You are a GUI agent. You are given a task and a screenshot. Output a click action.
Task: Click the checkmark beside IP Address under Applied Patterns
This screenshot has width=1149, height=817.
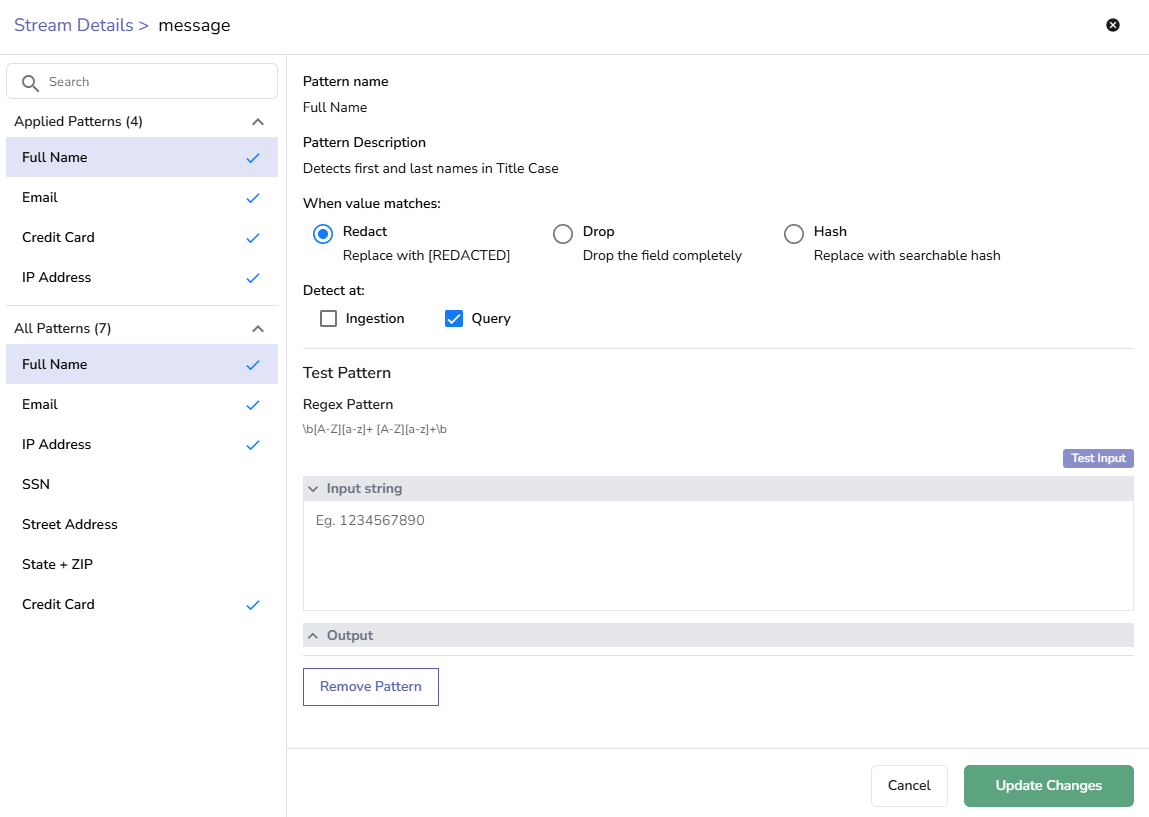tap(252, 278)
